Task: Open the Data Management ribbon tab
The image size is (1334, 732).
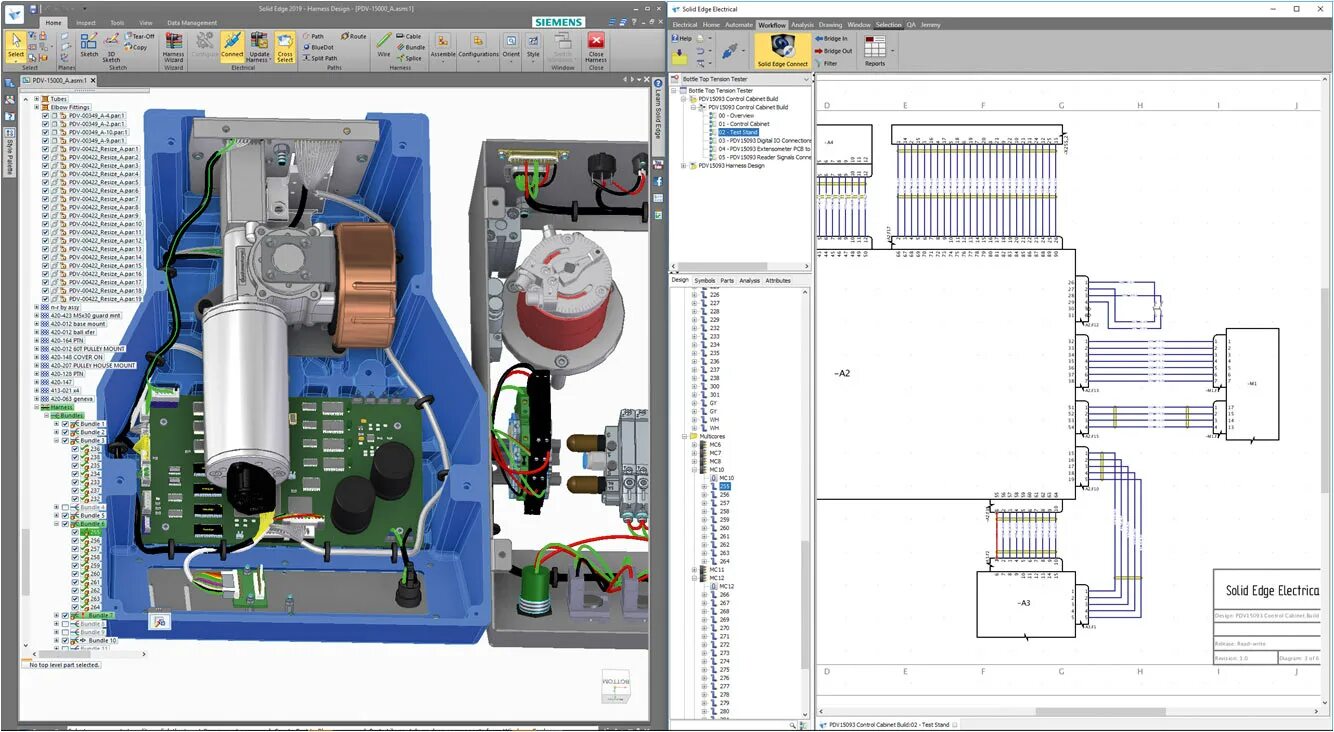Action: [x=192, y=22]
